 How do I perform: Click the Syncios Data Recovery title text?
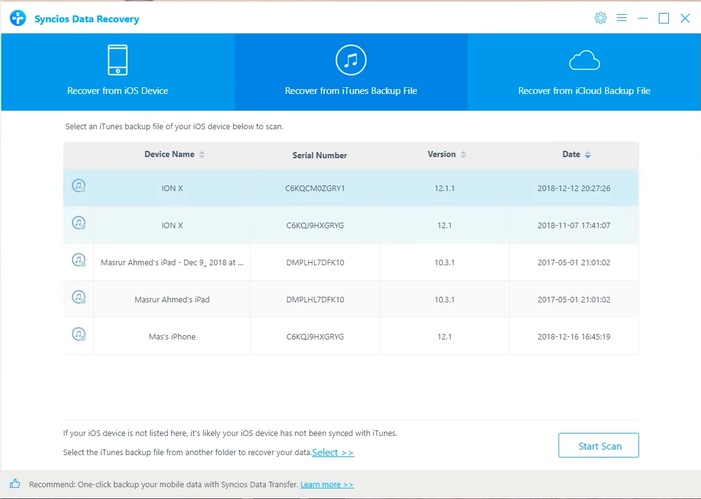87,19
